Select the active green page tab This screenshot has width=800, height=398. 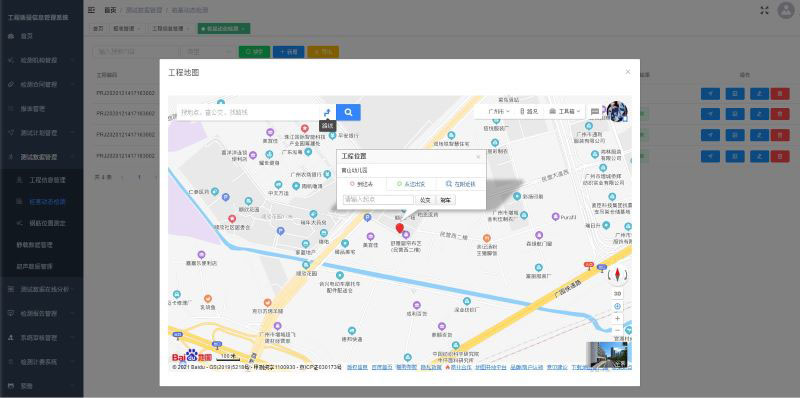[x=224, y=29]
